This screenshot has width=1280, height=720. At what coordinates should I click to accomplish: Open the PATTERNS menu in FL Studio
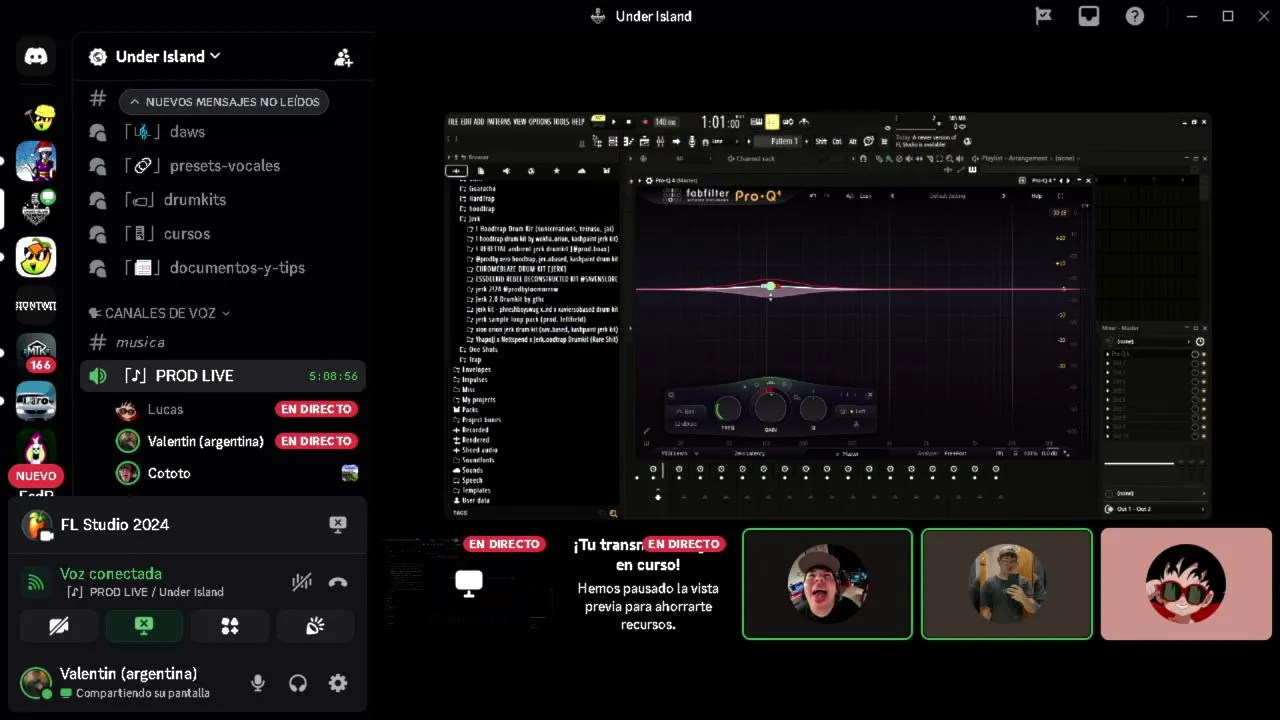click(x=499, y=121)
